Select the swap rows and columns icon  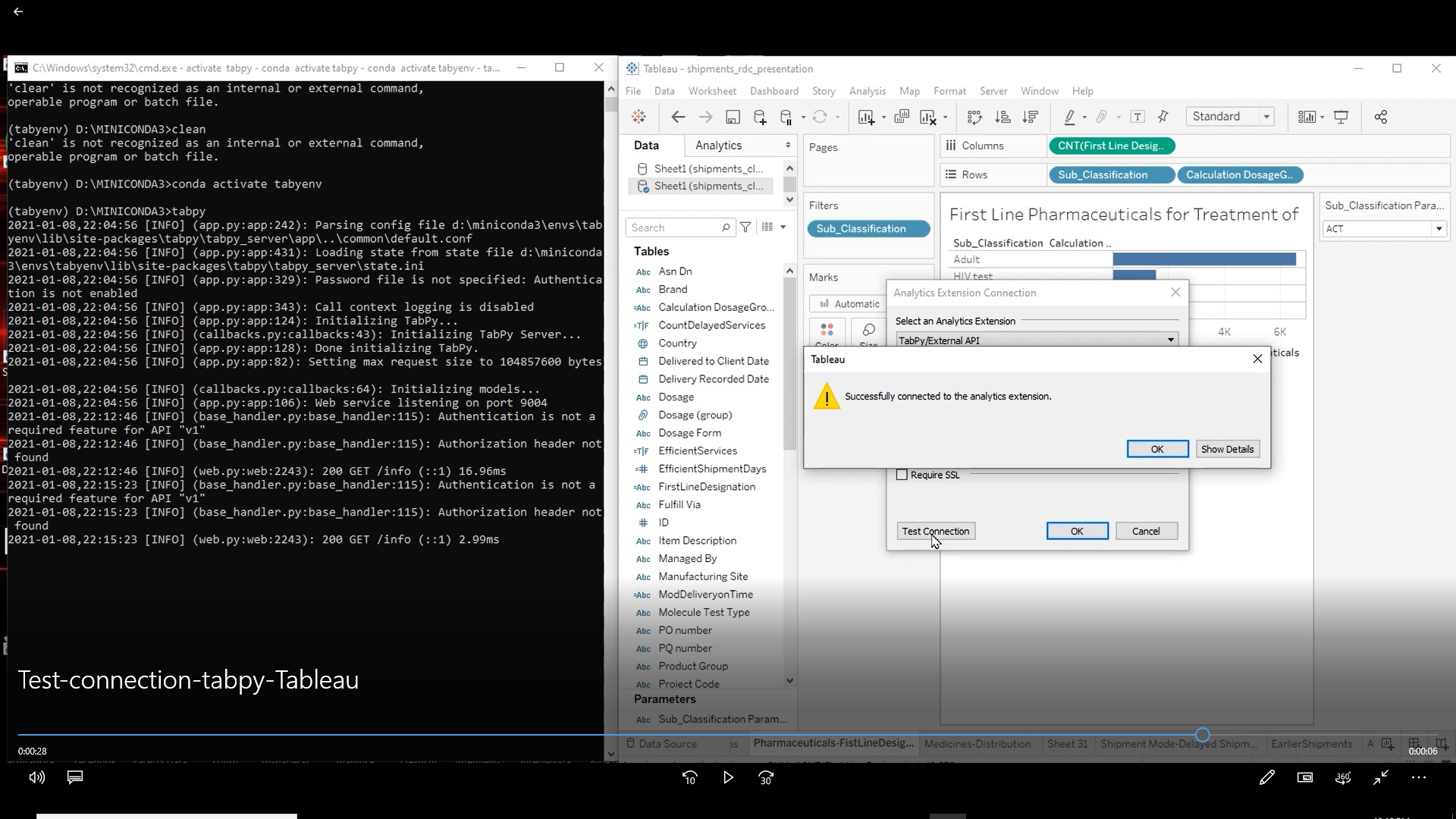point(975,117)
